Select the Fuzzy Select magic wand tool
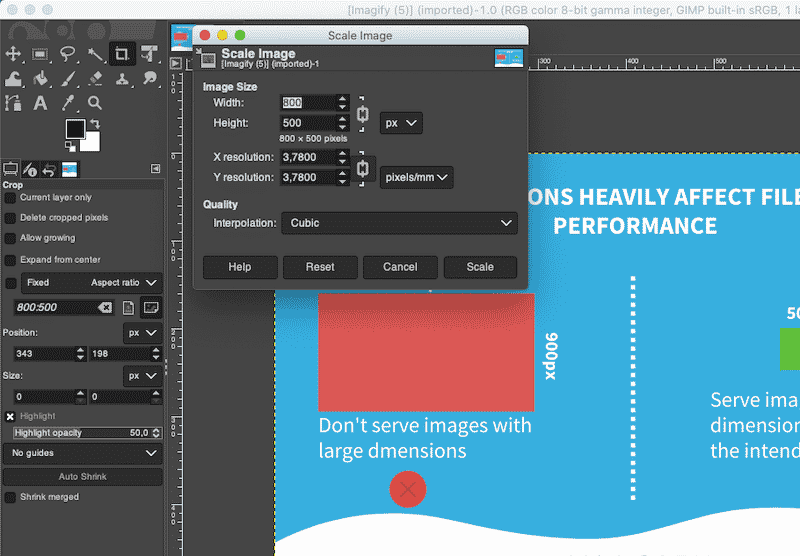 tap(95, 54)
